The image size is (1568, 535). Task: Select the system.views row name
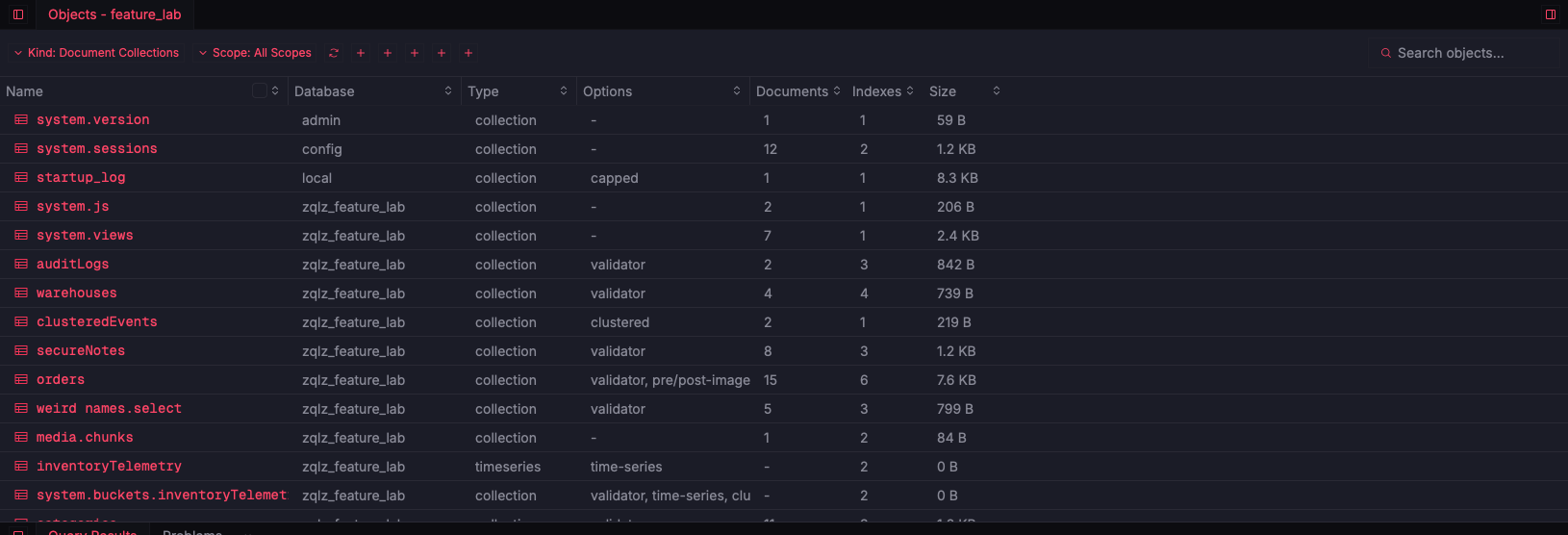tap(85, 236)
